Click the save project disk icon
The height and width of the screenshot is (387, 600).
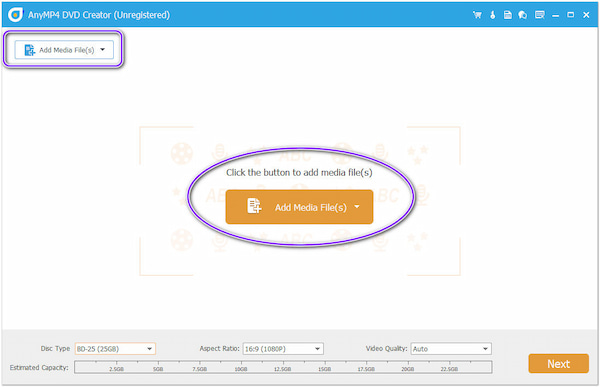click(507, 15)
